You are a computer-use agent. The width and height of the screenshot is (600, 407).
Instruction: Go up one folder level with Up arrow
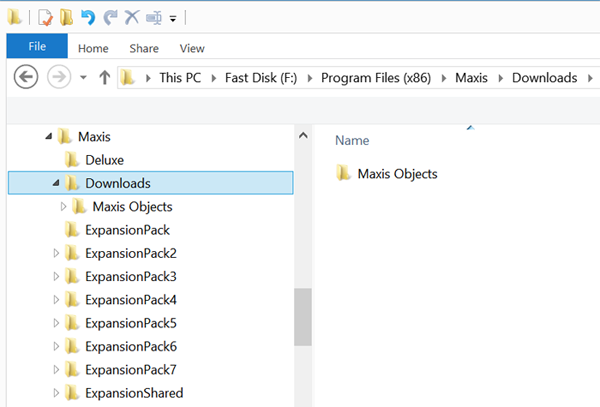coord(104,78)
